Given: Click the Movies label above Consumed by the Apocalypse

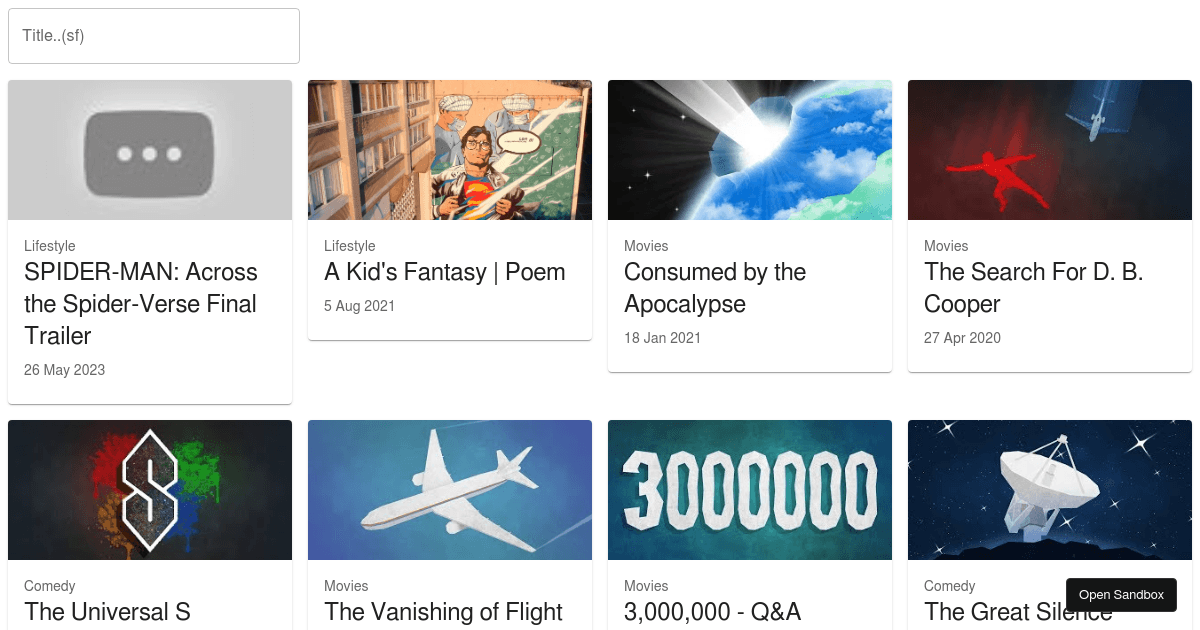Looking at the screenshot, I should coord(646,246).
